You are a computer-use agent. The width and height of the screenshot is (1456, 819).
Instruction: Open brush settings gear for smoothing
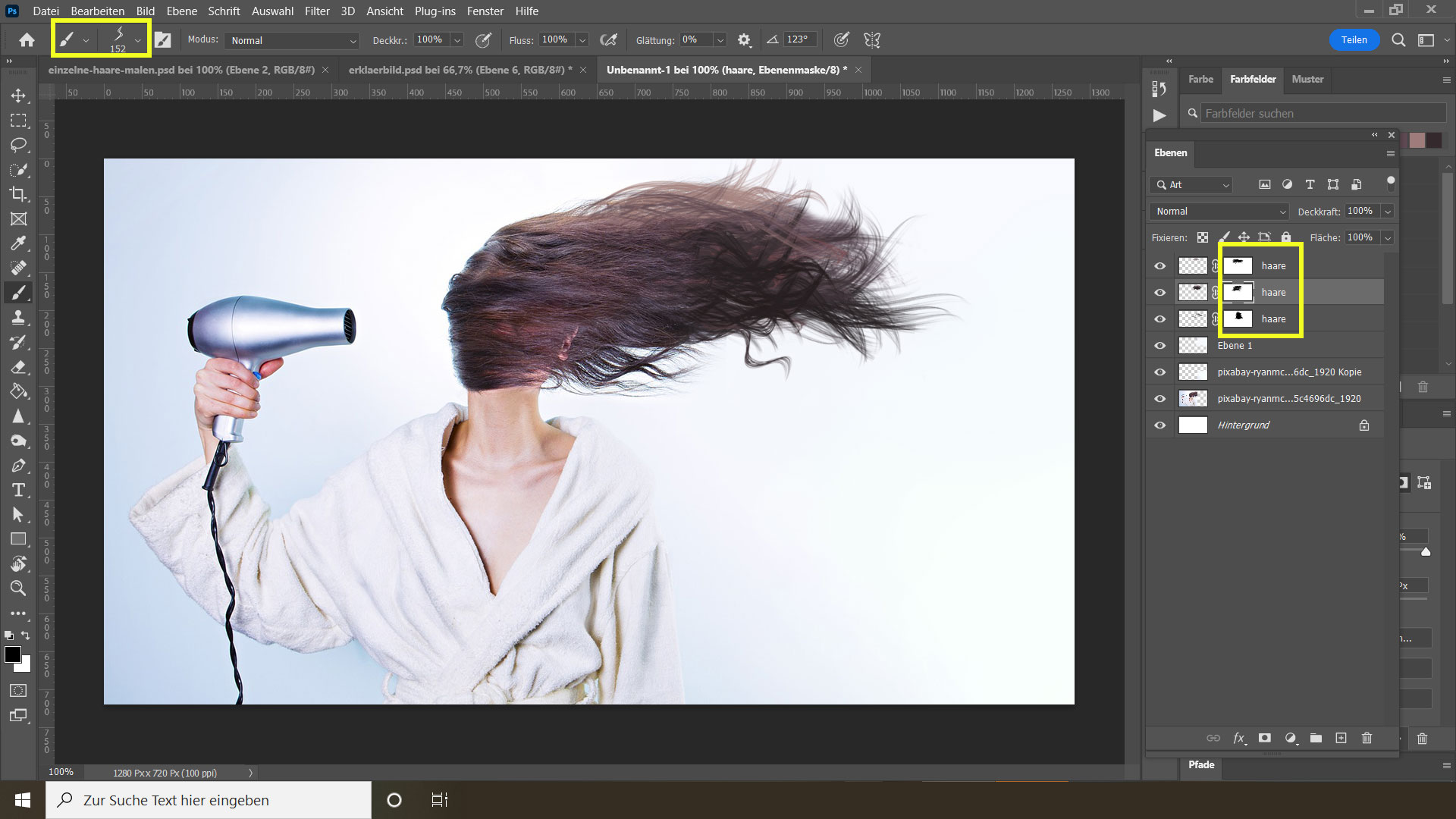[744, 40]
